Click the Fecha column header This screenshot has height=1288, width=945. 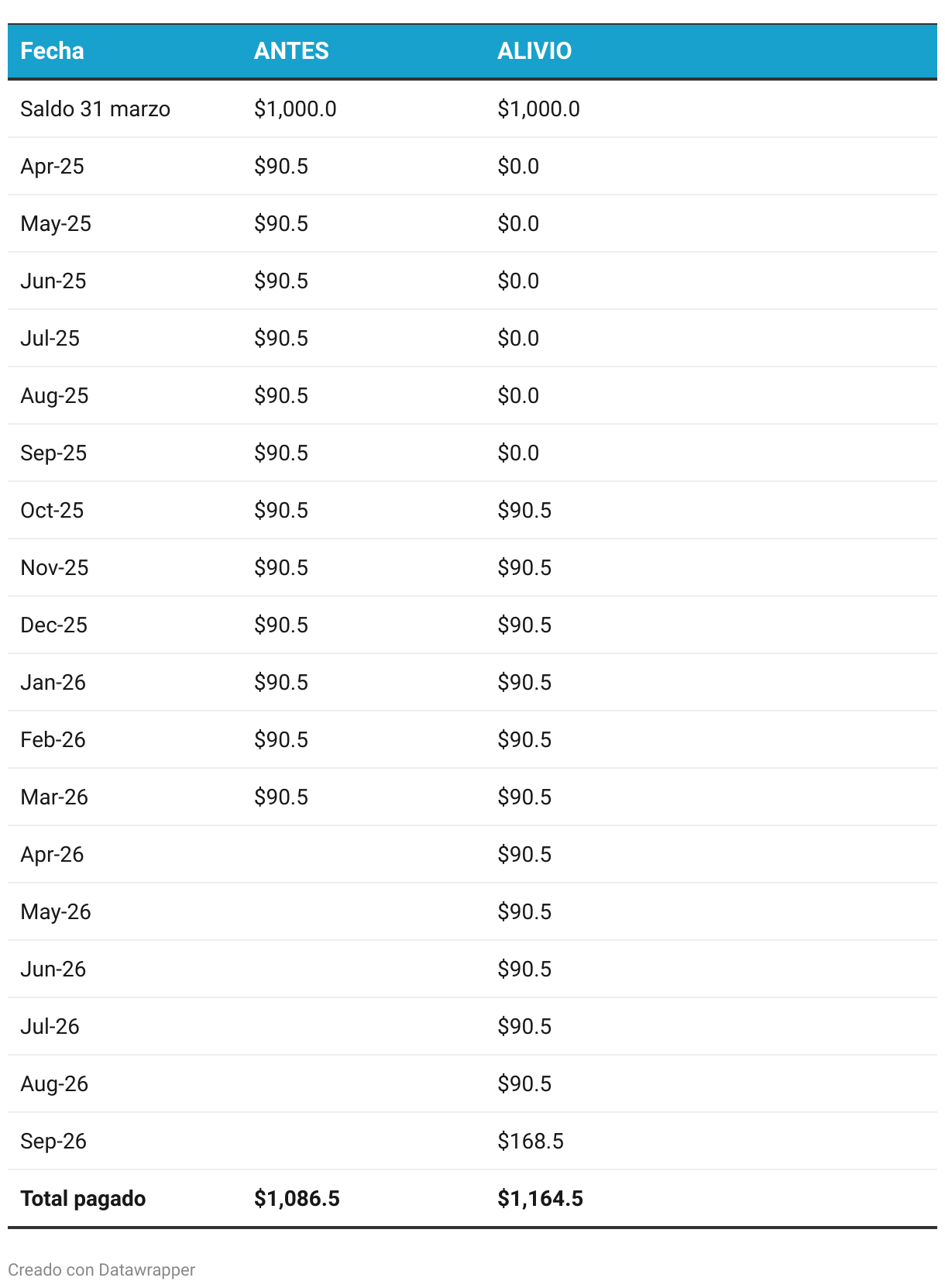52,51
